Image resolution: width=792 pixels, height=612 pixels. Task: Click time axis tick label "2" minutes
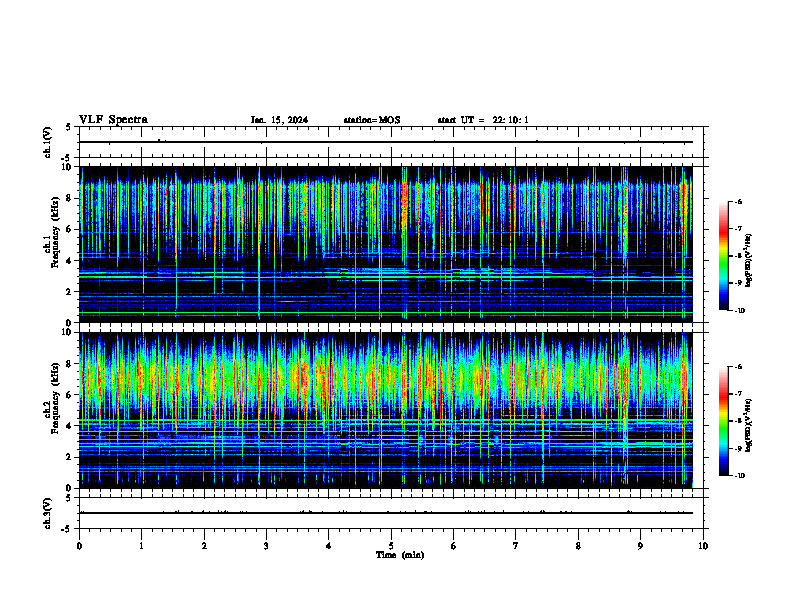[x=204, y=546]
